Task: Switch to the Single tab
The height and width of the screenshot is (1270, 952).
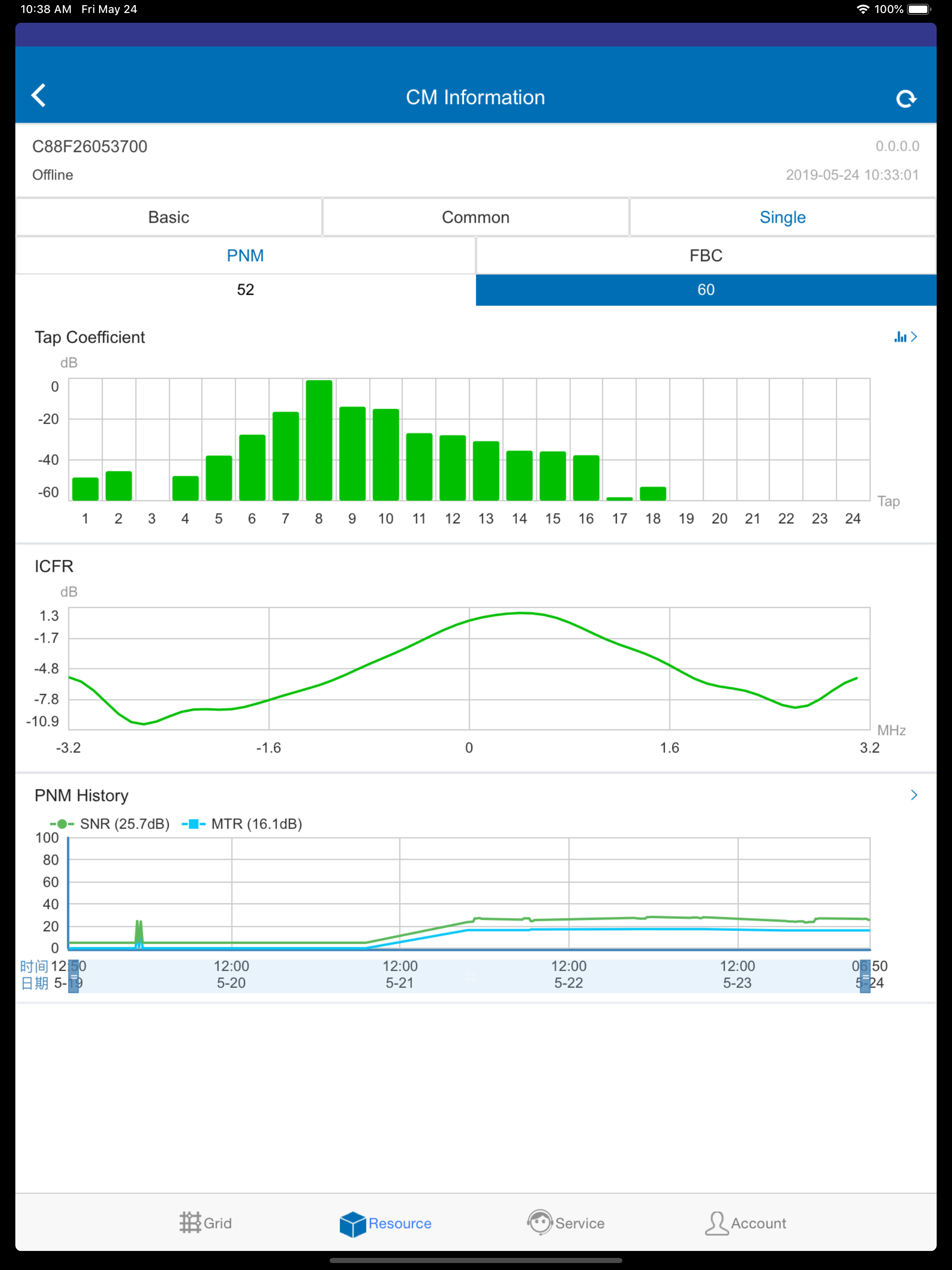Action: [783, 218]
